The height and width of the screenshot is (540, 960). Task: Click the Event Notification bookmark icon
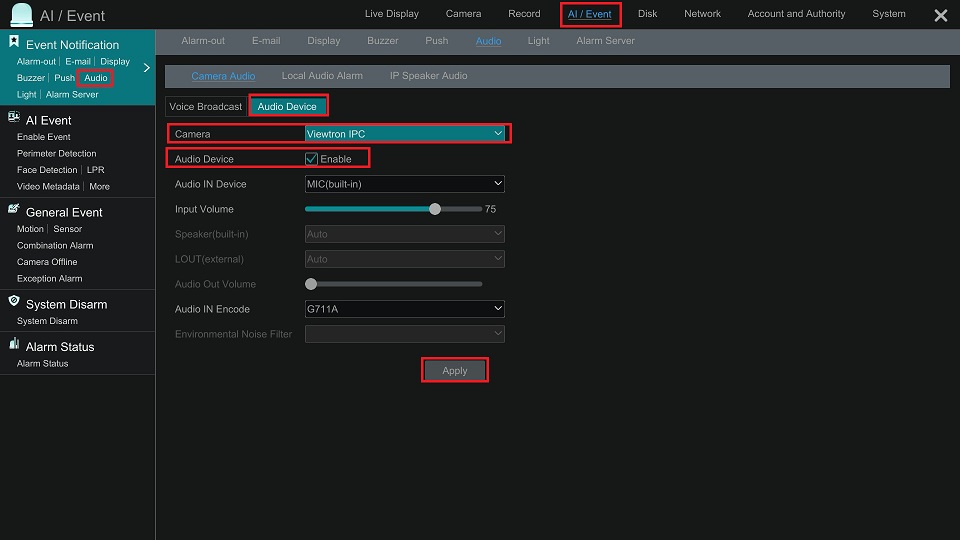[x=13, y=42]
